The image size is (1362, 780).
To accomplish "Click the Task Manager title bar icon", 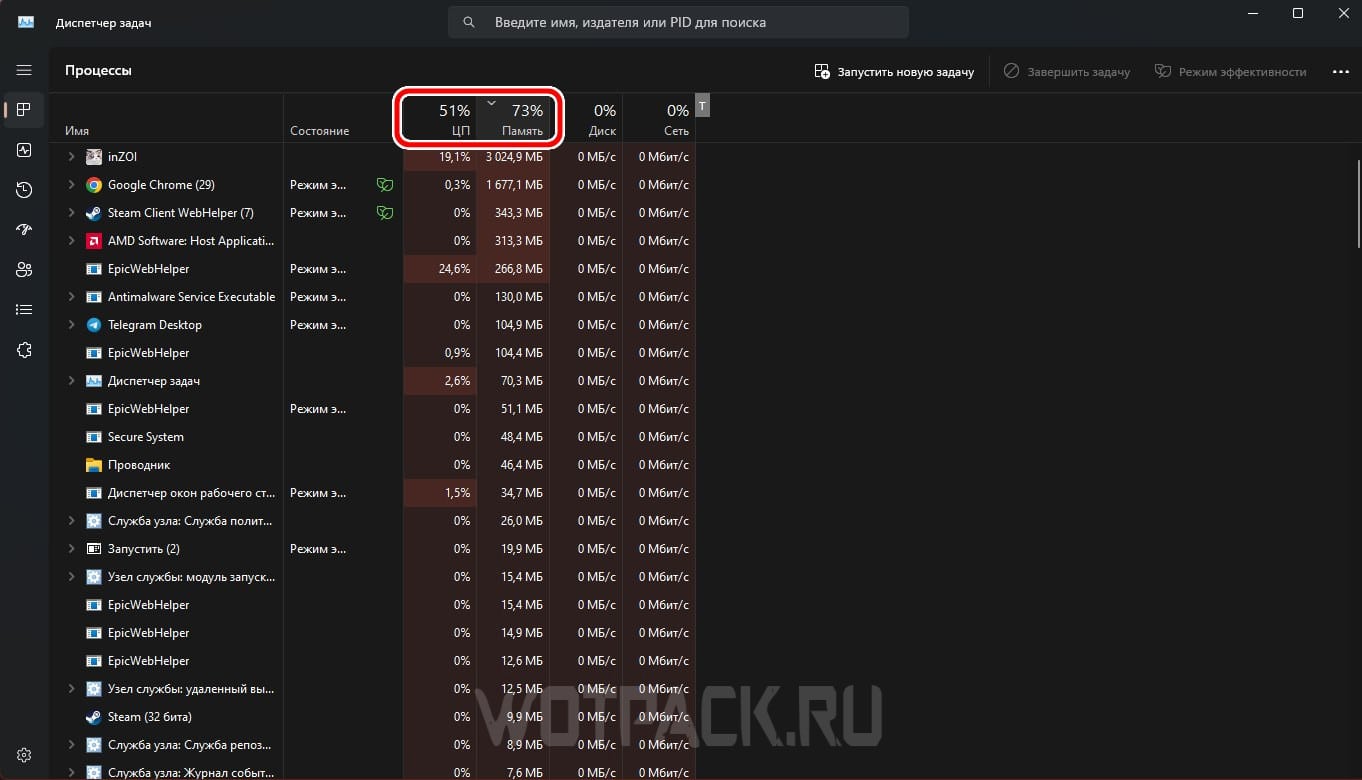I will (26, 22).
